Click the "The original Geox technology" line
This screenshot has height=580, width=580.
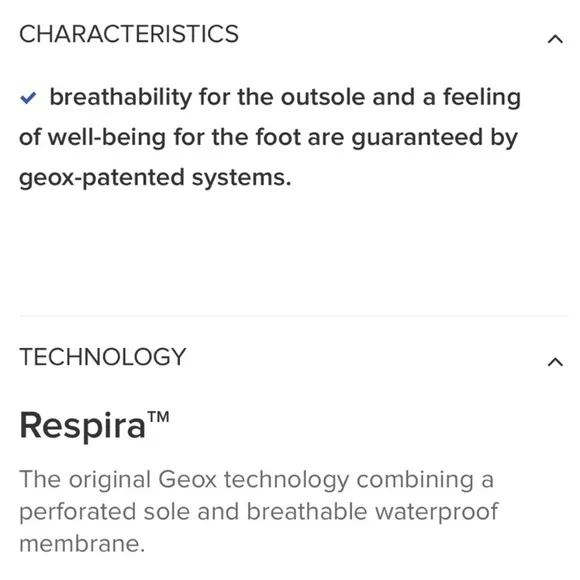coord(256,480)
